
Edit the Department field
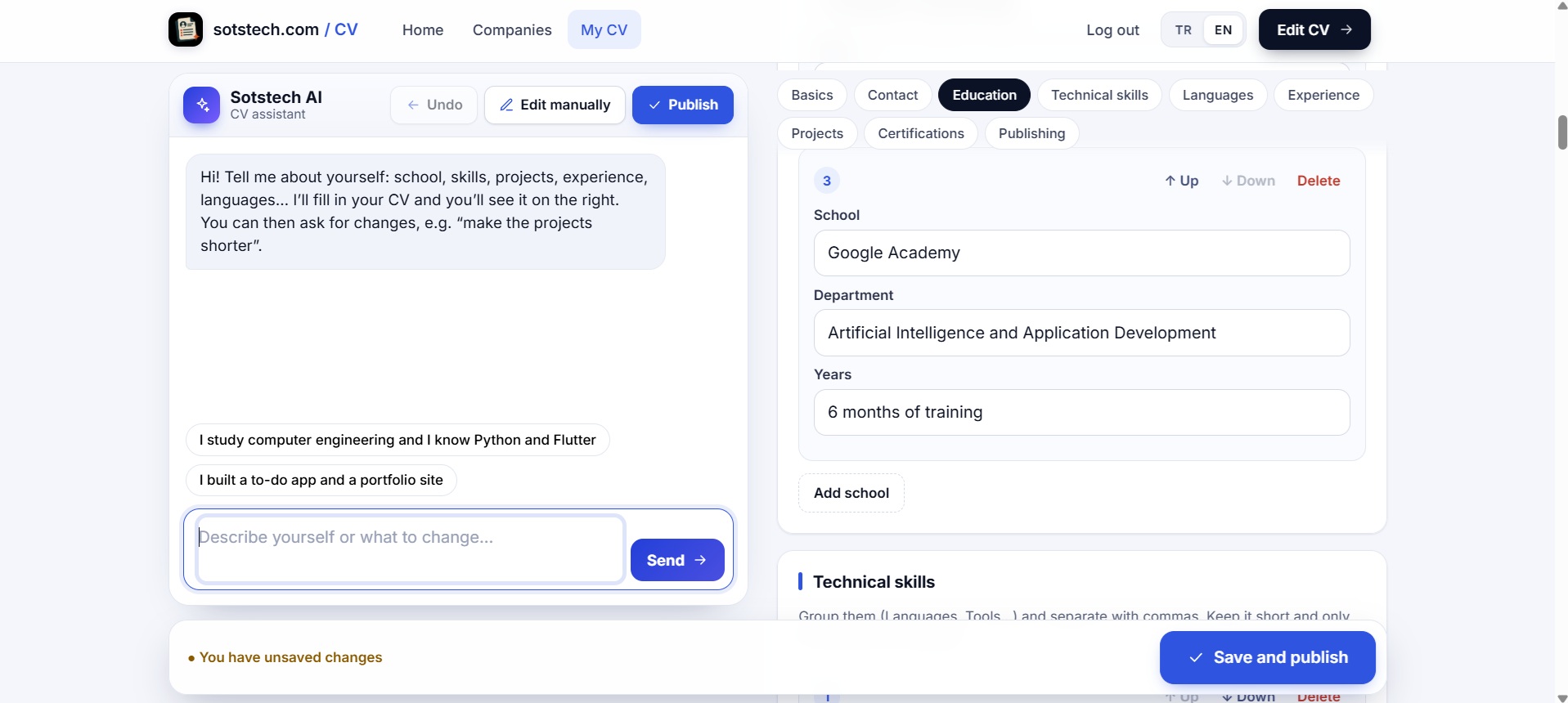(x=1081, y=333)
